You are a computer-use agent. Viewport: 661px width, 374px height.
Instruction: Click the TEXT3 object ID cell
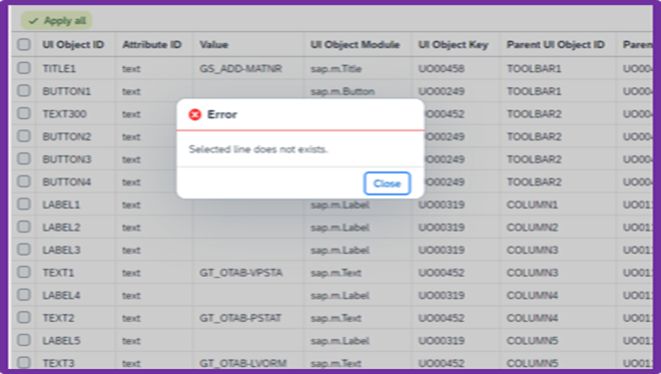[58, 363]
